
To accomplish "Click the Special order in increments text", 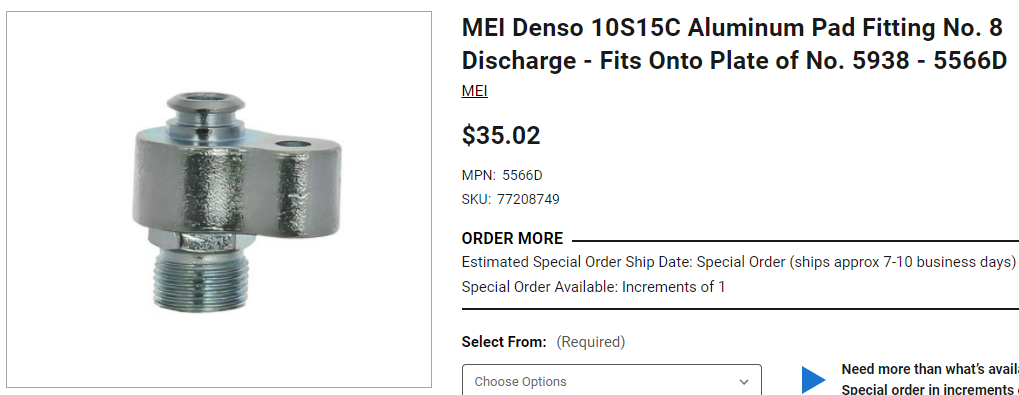I will tap(930, 389).
